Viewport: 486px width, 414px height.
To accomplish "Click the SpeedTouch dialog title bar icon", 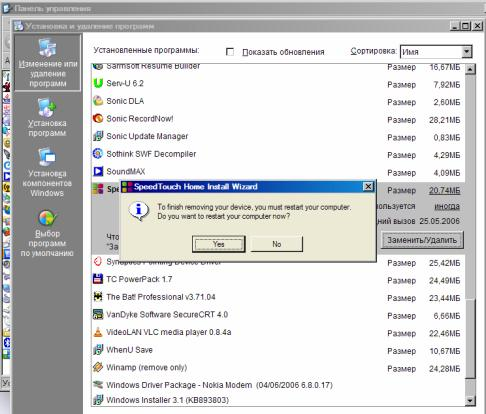I will tap(127, 187).
